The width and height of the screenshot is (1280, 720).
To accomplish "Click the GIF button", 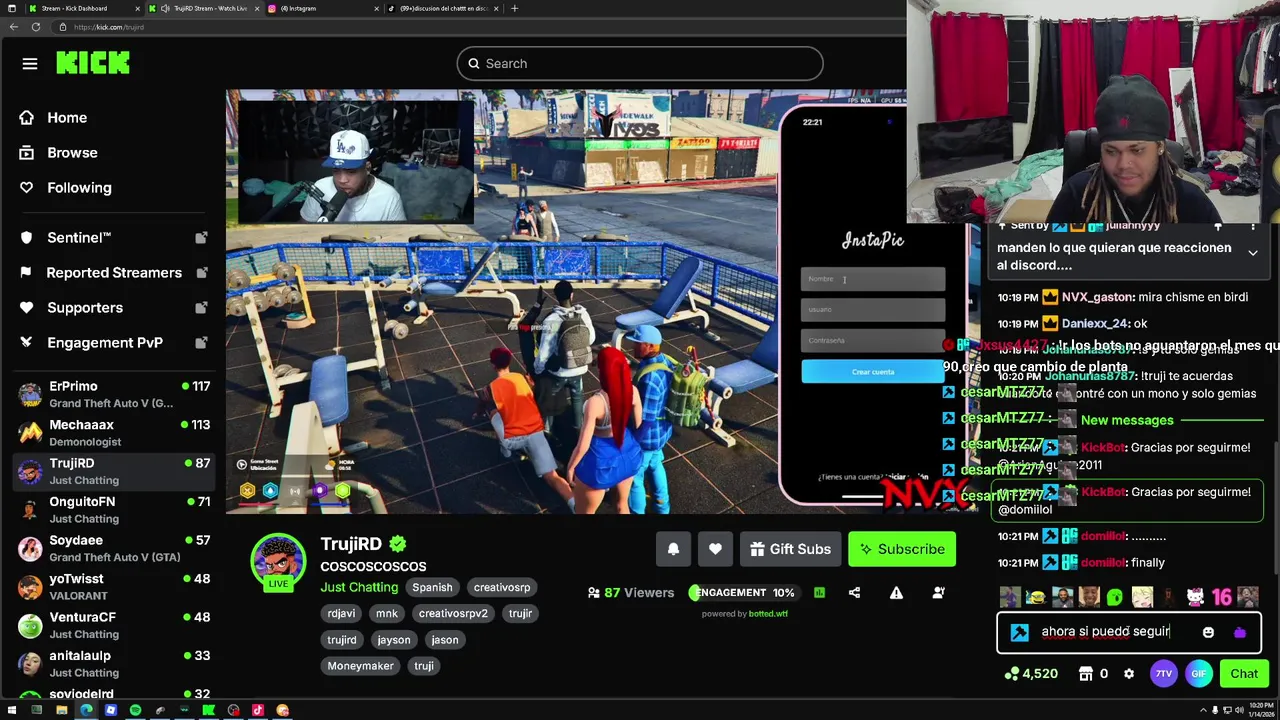I will point(1198,674).
